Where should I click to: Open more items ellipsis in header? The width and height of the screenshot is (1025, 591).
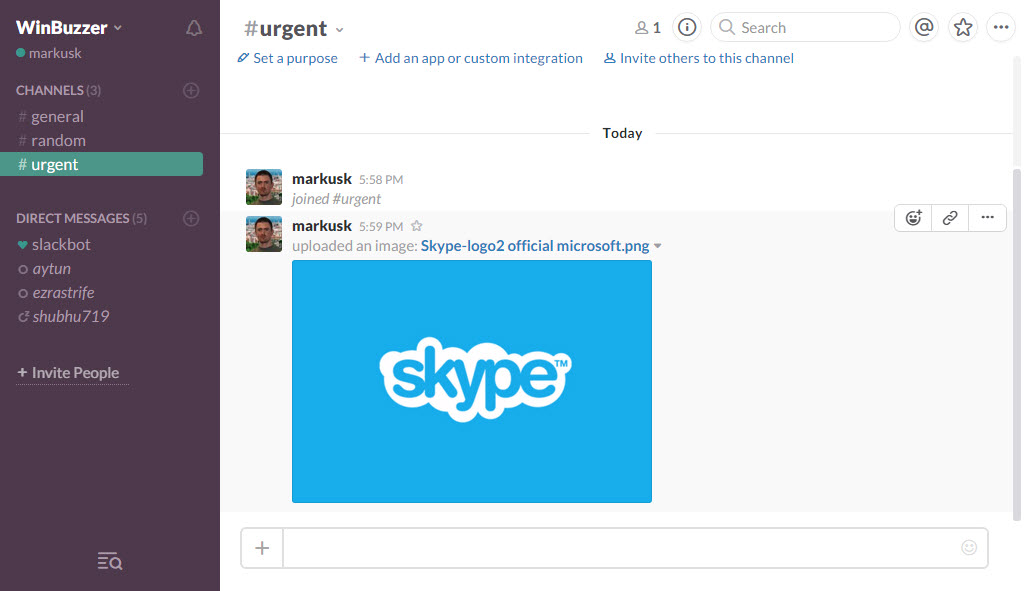[1001, 27]
